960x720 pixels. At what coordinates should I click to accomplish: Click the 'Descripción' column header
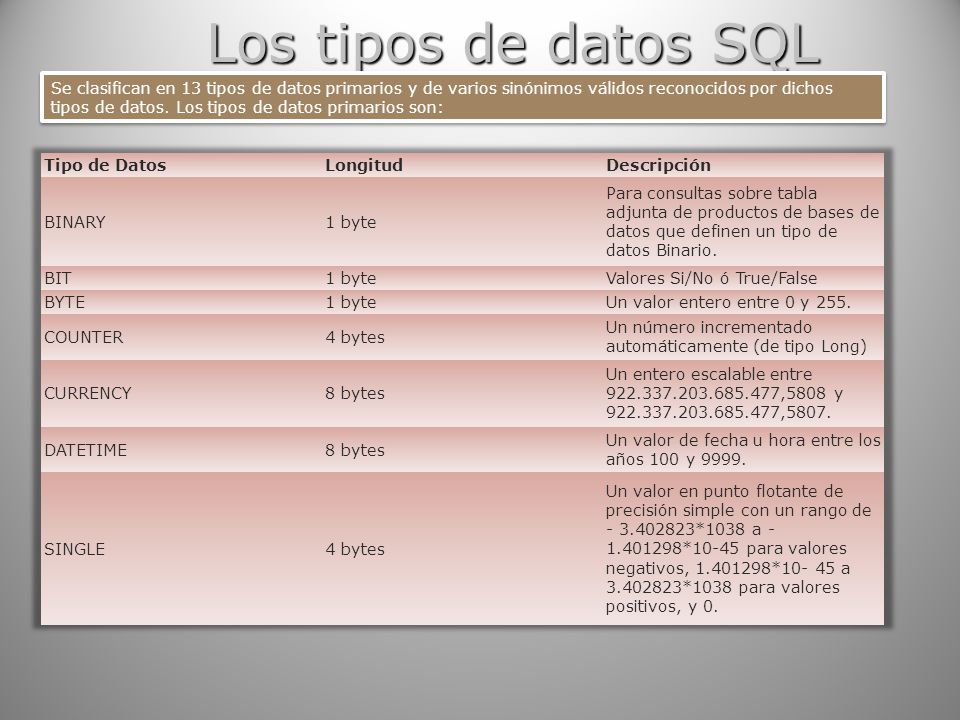click(x=658, y=165)
